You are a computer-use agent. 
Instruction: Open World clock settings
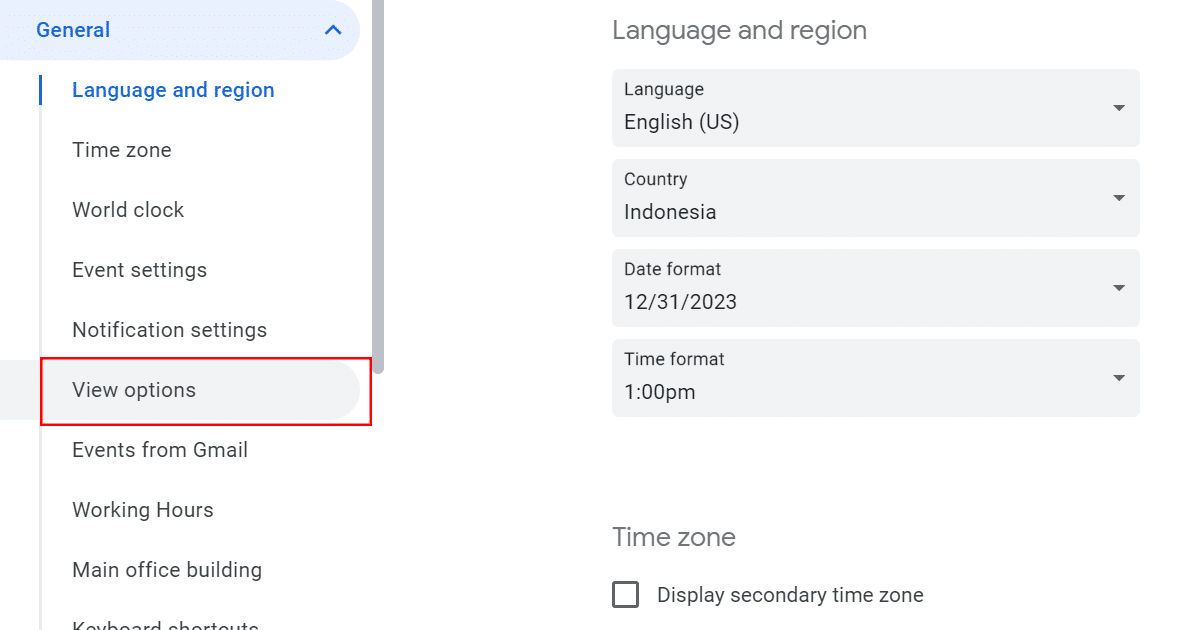pyautogui.click(x=128, y=210)
